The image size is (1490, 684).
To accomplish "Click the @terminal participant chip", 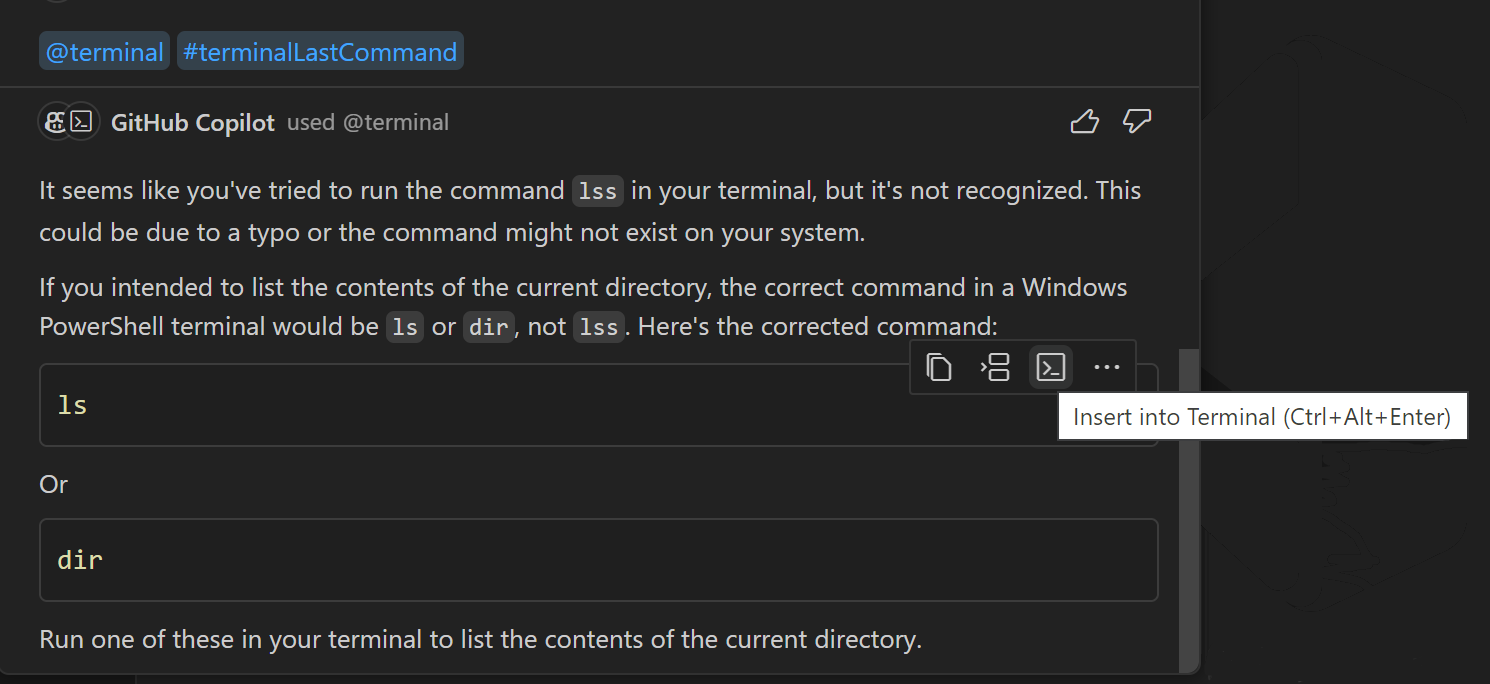I will (104, 50).
